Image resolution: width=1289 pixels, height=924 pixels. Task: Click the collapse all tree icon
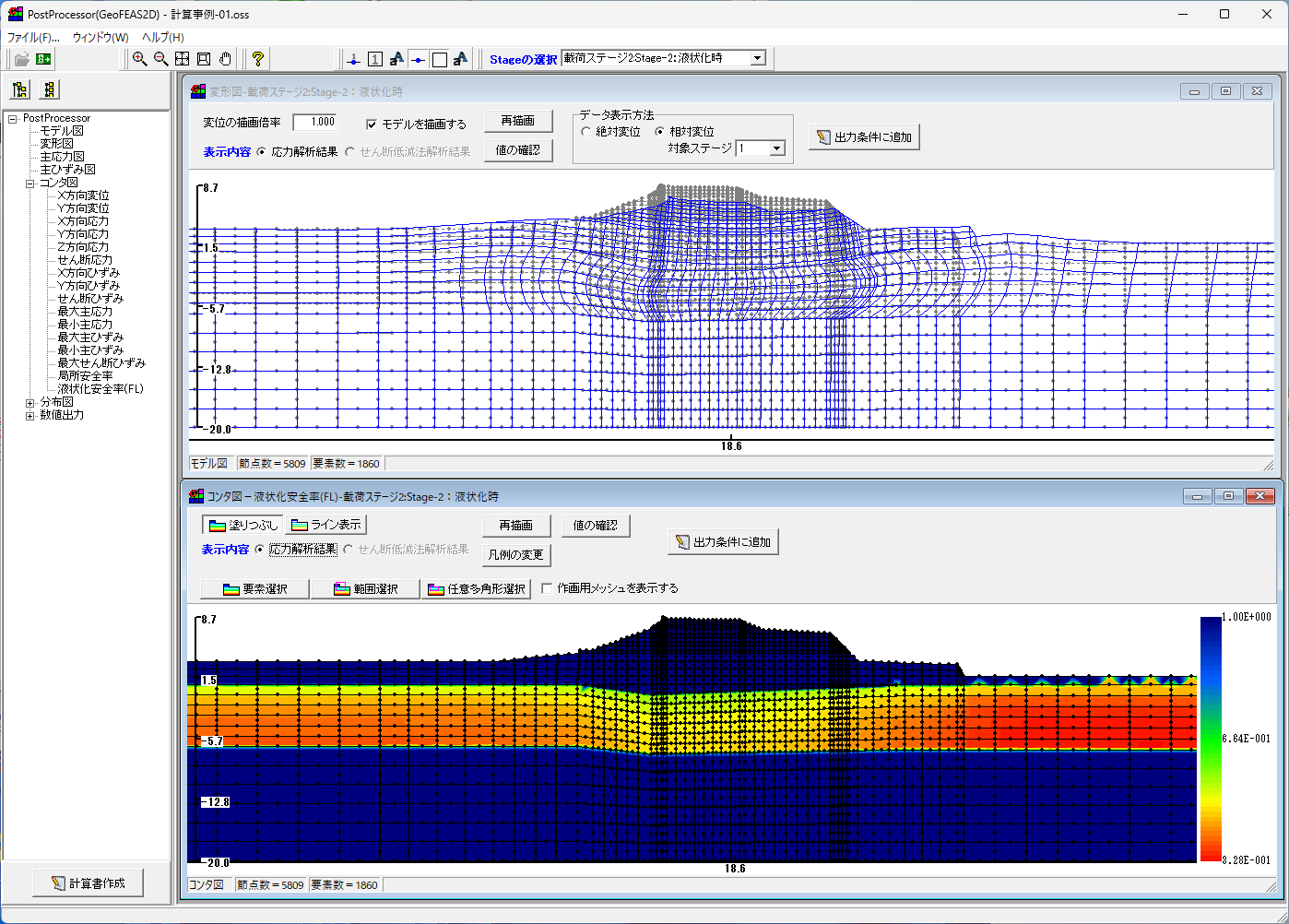(x=50, y=89)
